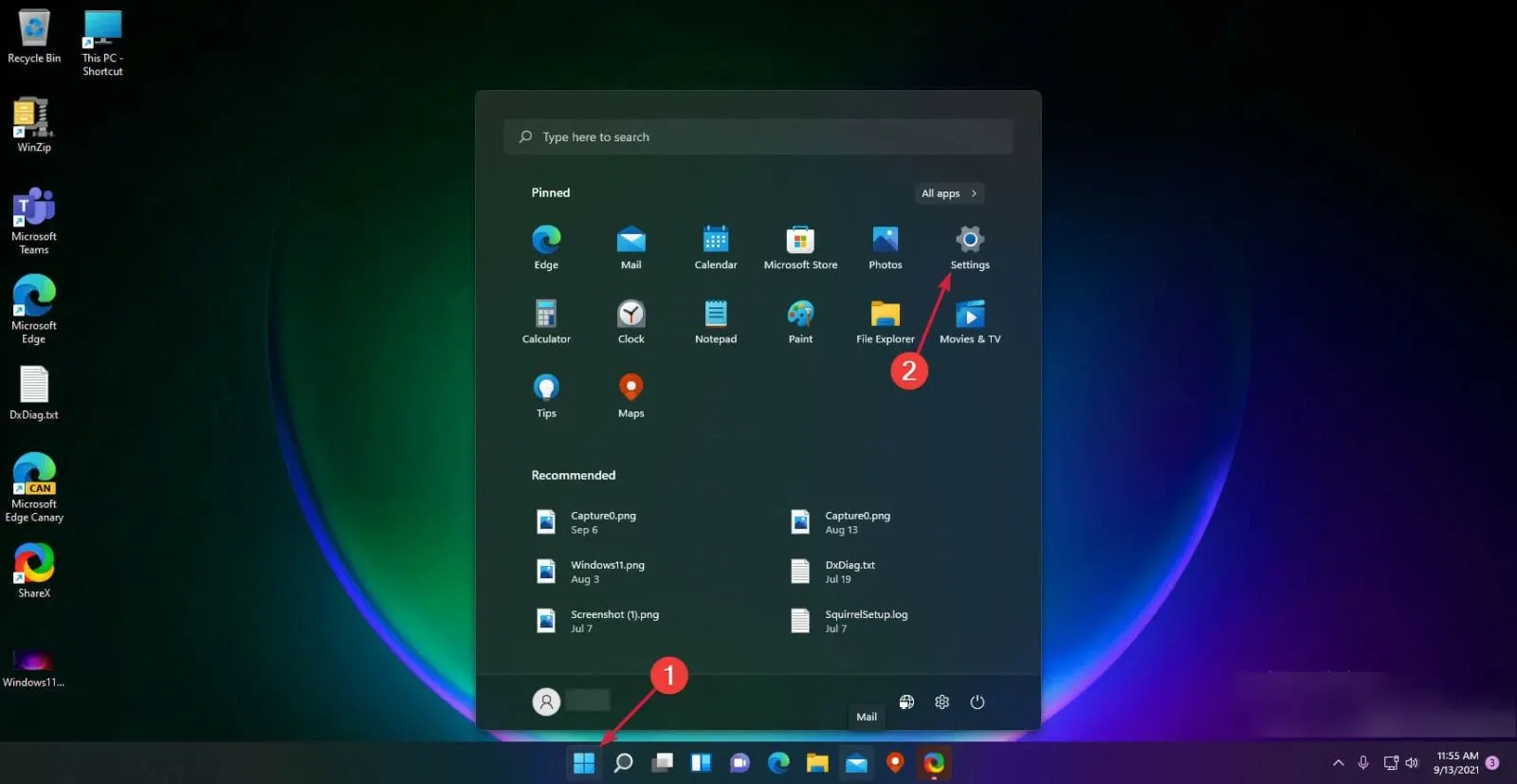The height and width of the screenshot is (784, 1517).
Task: Click the Windows Start button on taskbar
Action: 584,762
